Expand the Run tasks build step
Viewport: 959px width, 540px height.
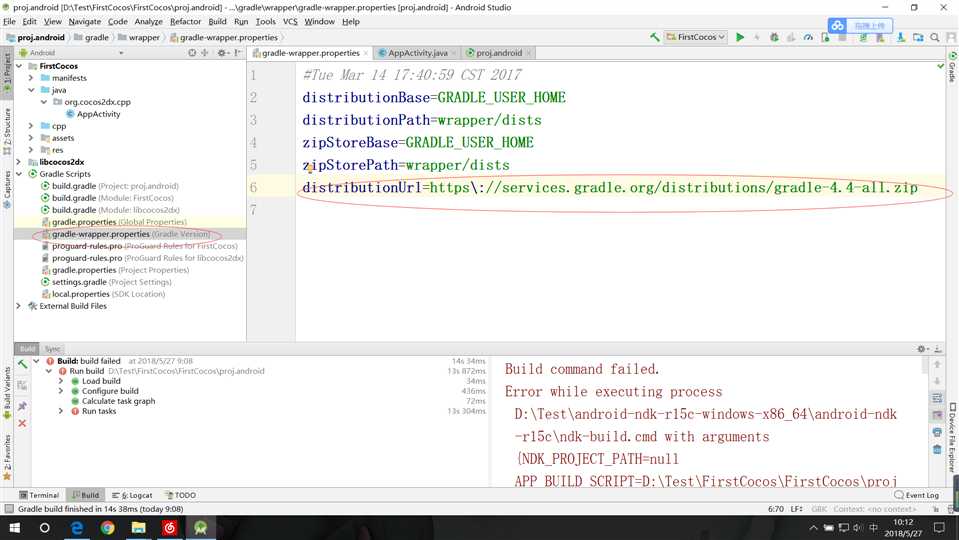(61, 411)
